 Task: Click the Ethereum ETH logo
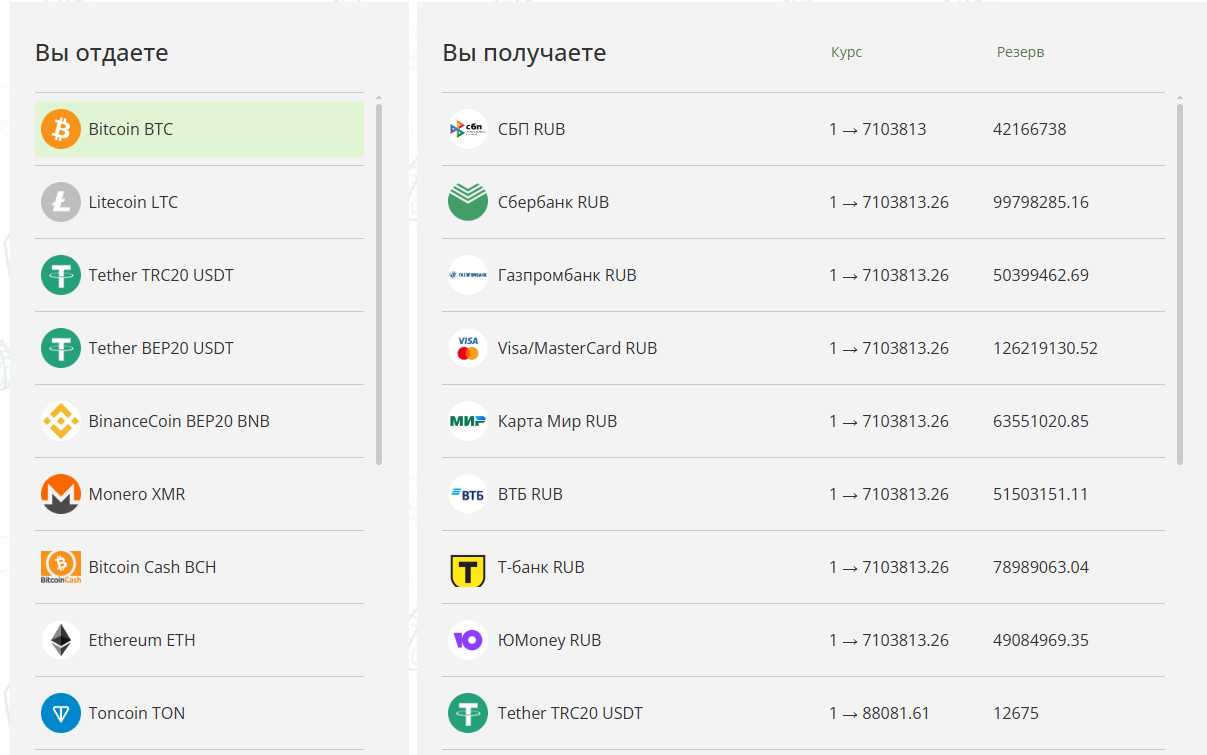(60, 639)
